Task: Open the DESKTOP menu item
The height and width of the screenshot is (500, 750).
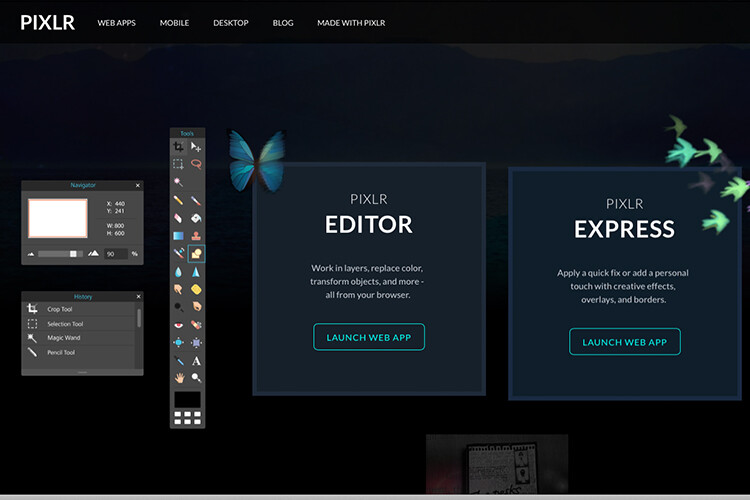Action: pos(231,22)
